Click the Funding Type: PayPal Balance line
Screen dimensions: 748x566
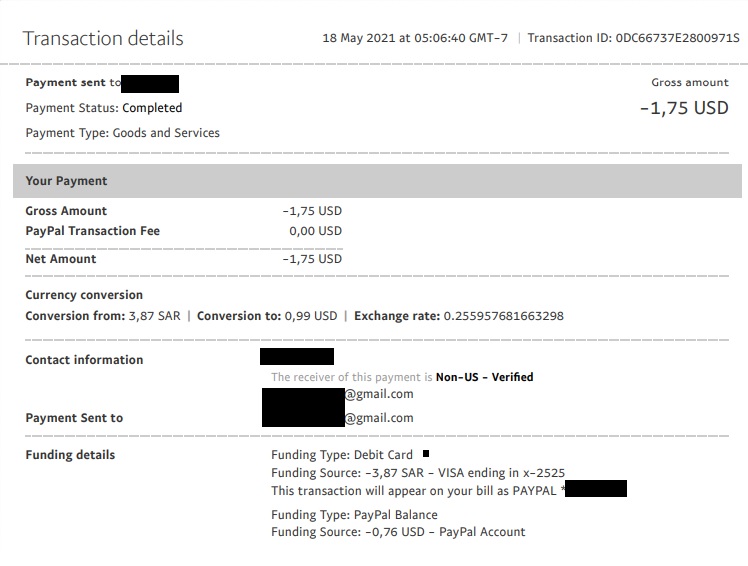tap(354, 515)
